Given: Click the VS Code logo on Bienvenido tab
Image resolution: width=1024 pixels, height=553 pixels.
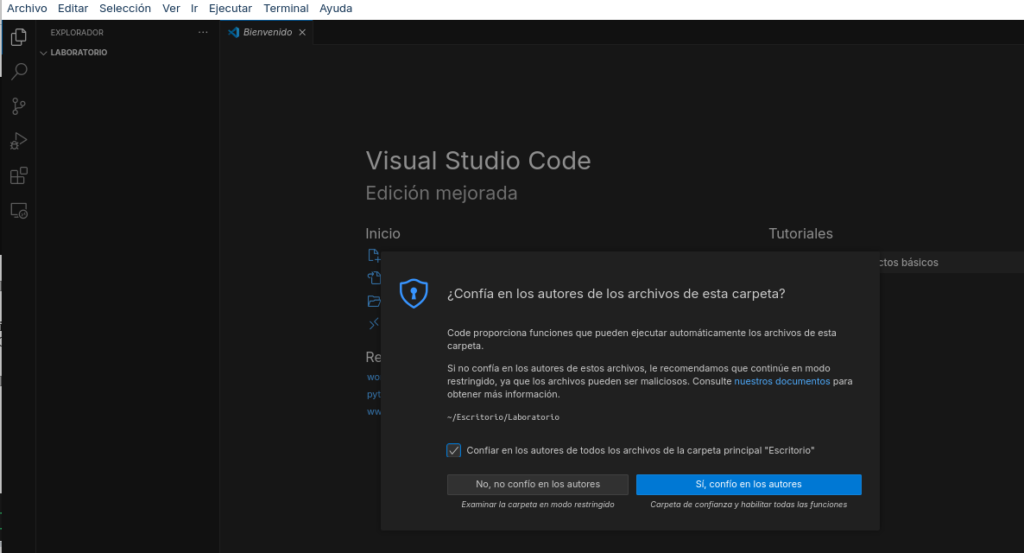Looking at the screenshot, I should click(234, 32).
